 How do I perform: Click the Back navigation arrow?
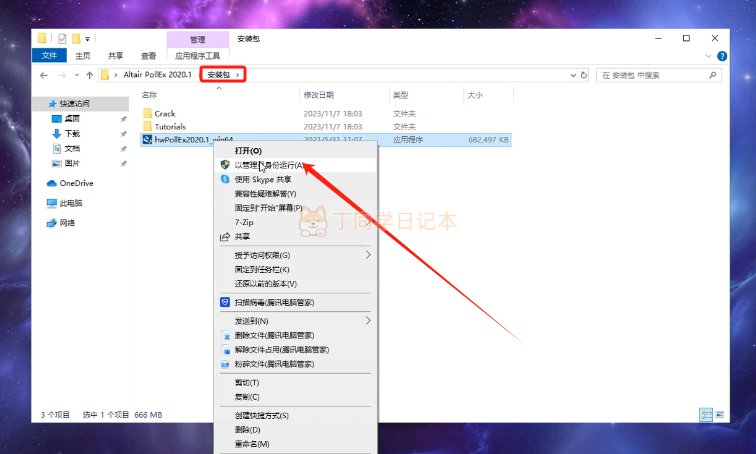[44, 75]
